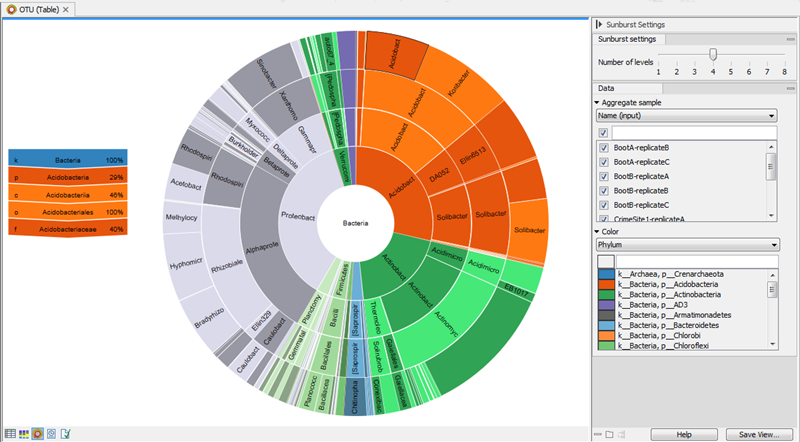The image size is (800, 442).
Task: Collapse the Aggregate sample section
Action: pos(597,102)
